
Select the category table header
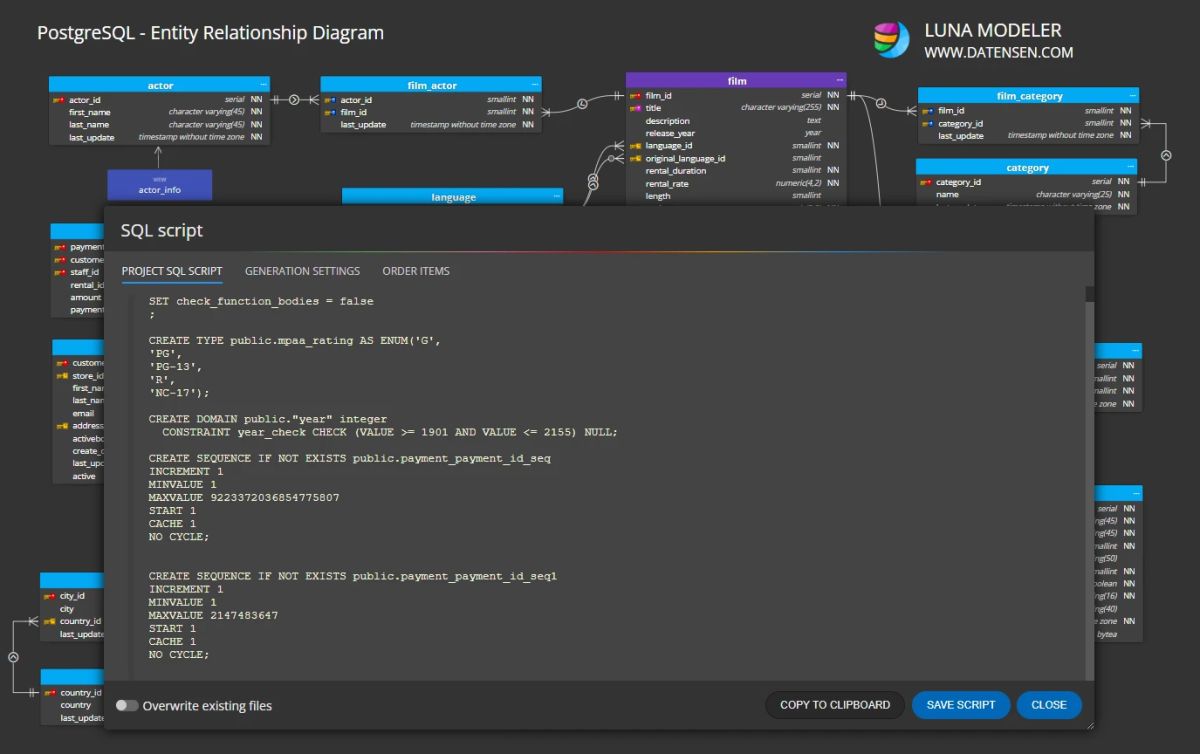click(x=1027, y=168)
